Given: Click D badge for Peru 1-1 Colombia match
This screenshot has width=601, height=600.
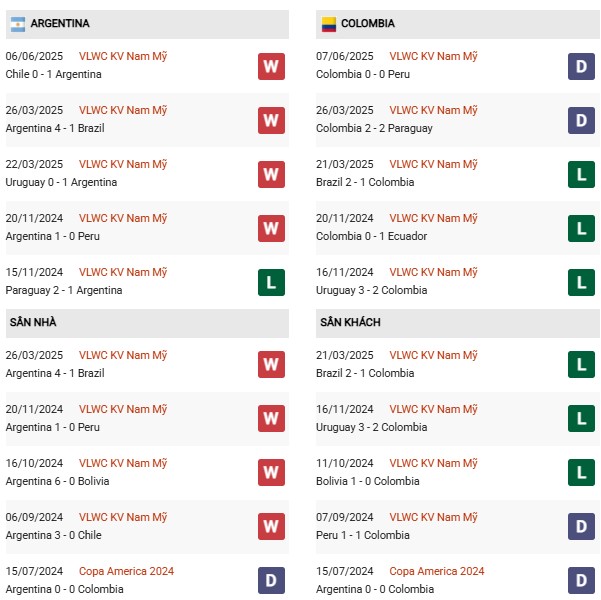Looking at the screenshot, I should click(x=581, y=526).
